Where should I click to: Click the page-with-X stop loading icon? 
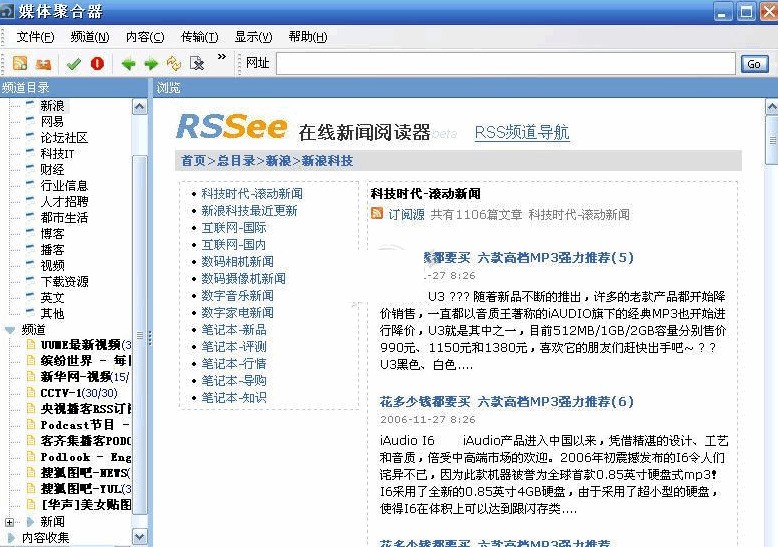(x=197, y=63)
